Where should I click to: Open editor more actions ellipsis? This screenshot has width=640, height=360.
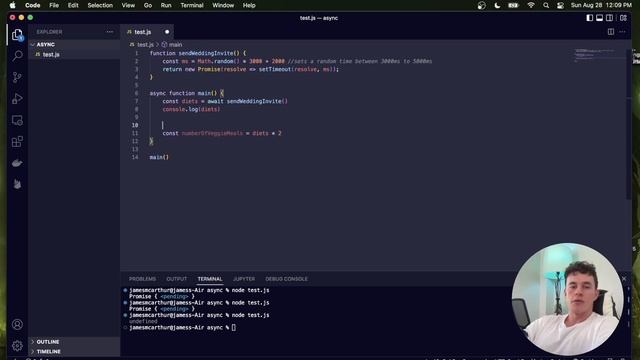pos(622,32)
